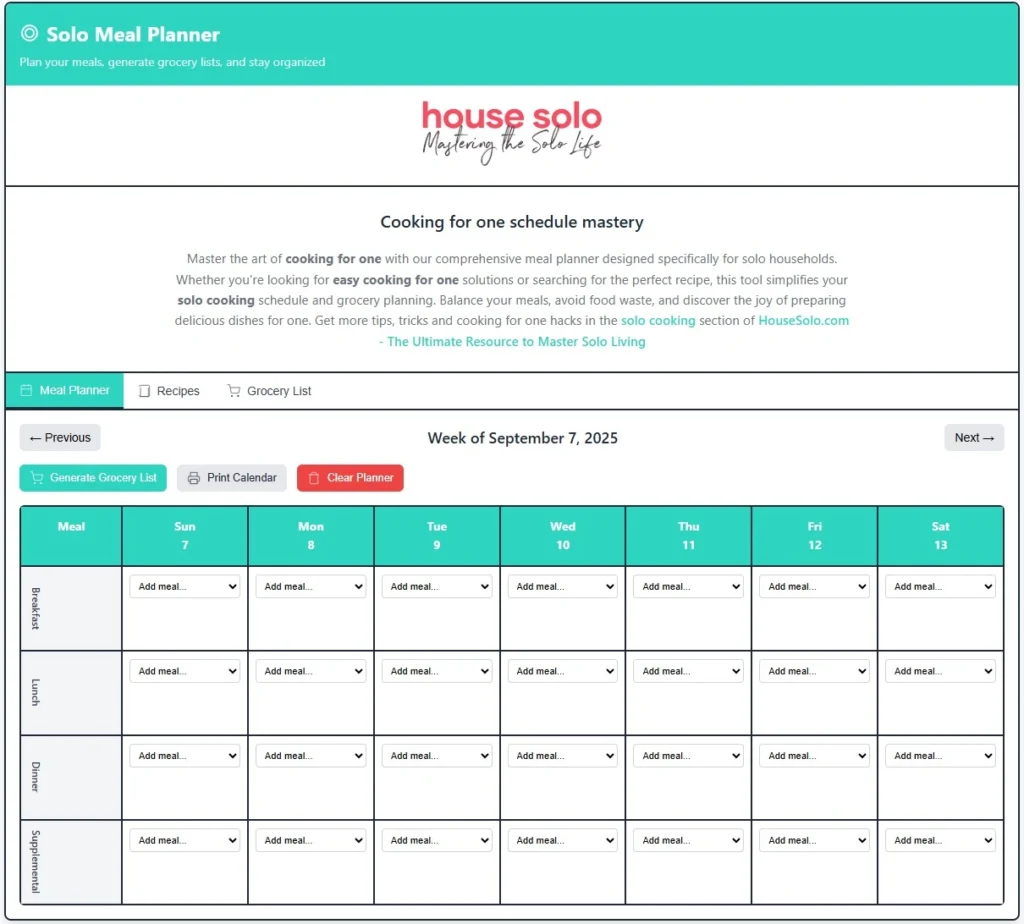Click the trash icon on Clear Planner

315,478
